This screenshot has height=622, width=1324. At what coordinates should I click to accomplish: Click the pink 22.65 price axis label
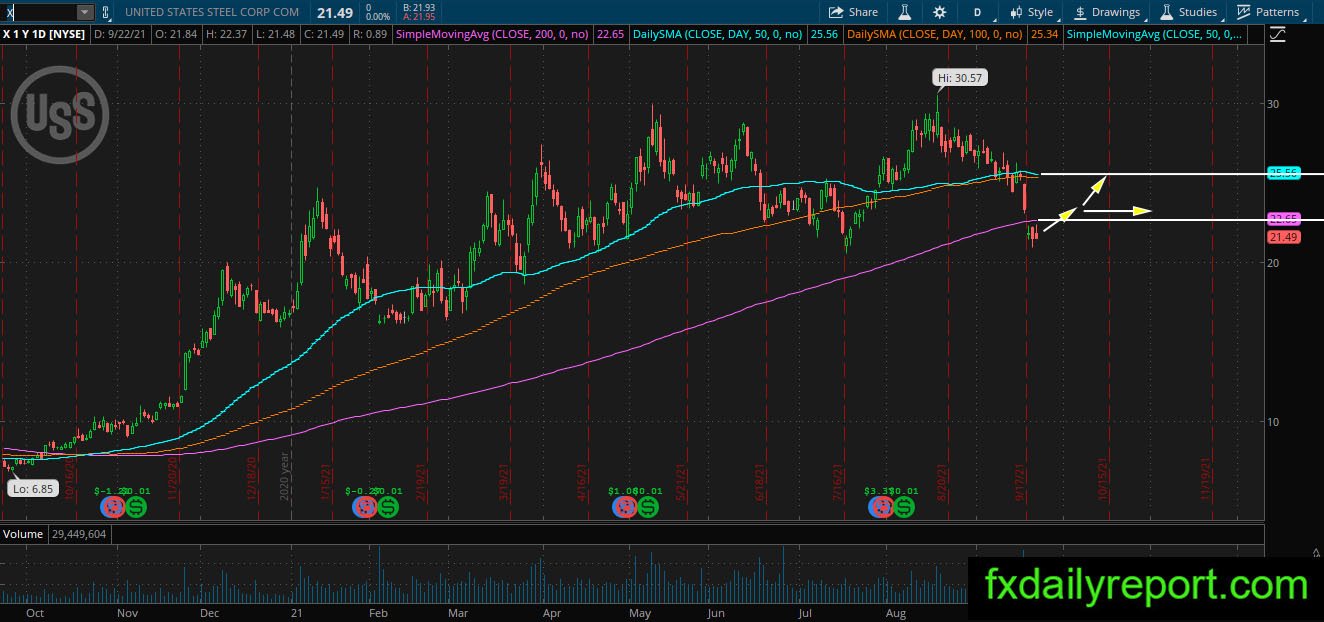(1283, 219)
